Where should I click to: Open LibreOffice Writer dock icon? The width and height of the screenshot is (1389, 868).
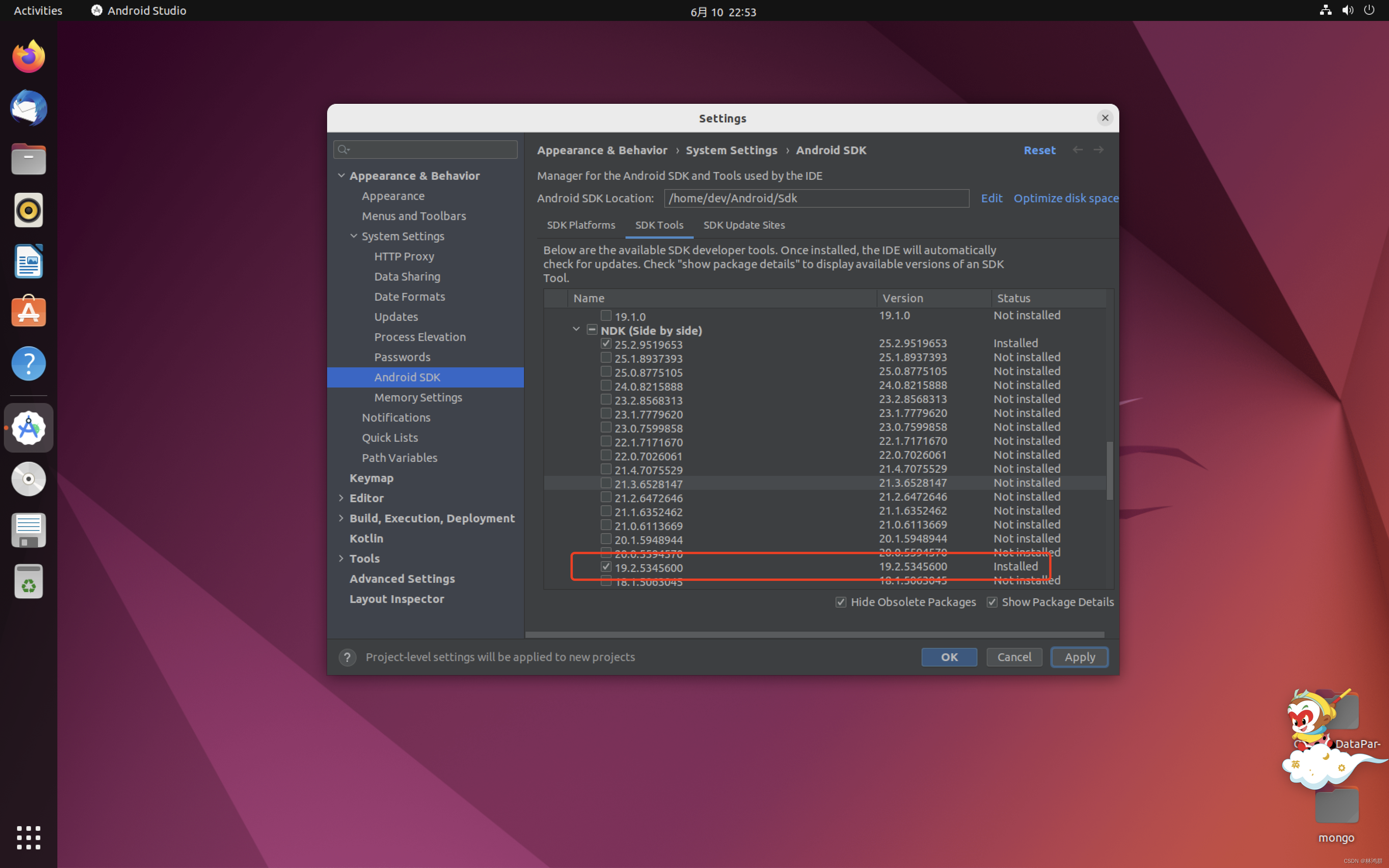[x=29, y=261]
